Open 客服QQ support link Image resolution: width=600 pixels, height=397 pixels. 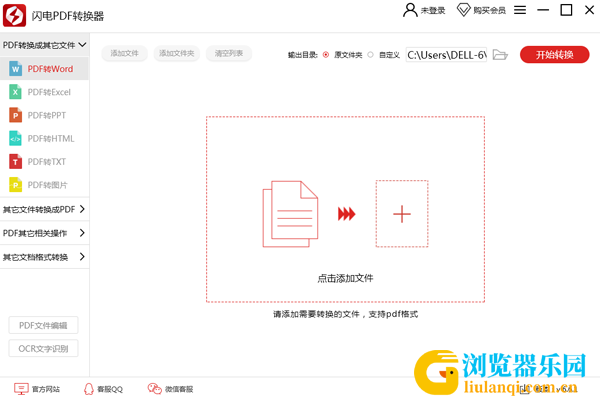tap(110, 389)
